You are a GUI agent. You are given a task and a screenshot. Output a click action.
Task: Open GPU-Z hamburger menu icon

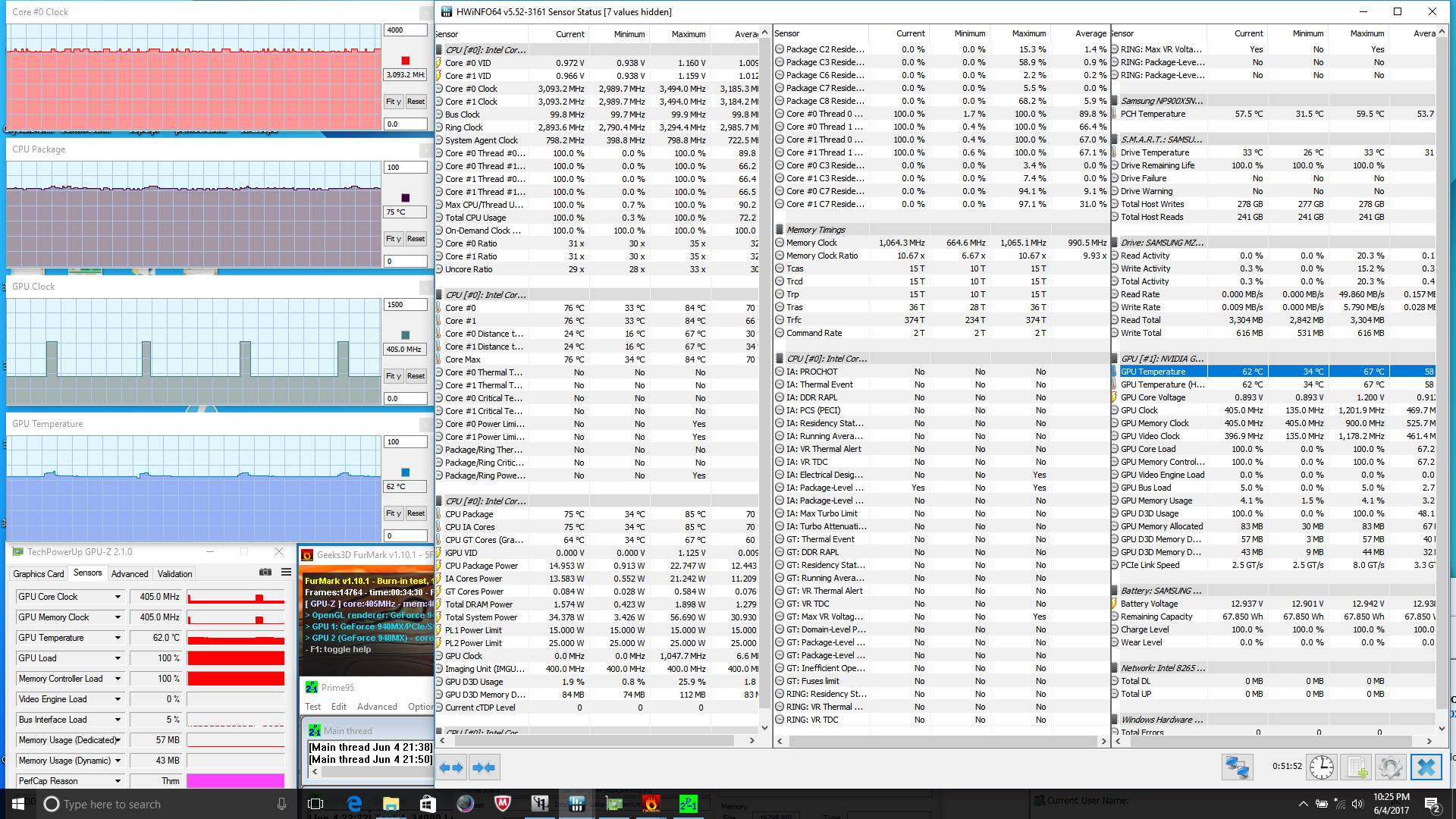click(286, 573)
